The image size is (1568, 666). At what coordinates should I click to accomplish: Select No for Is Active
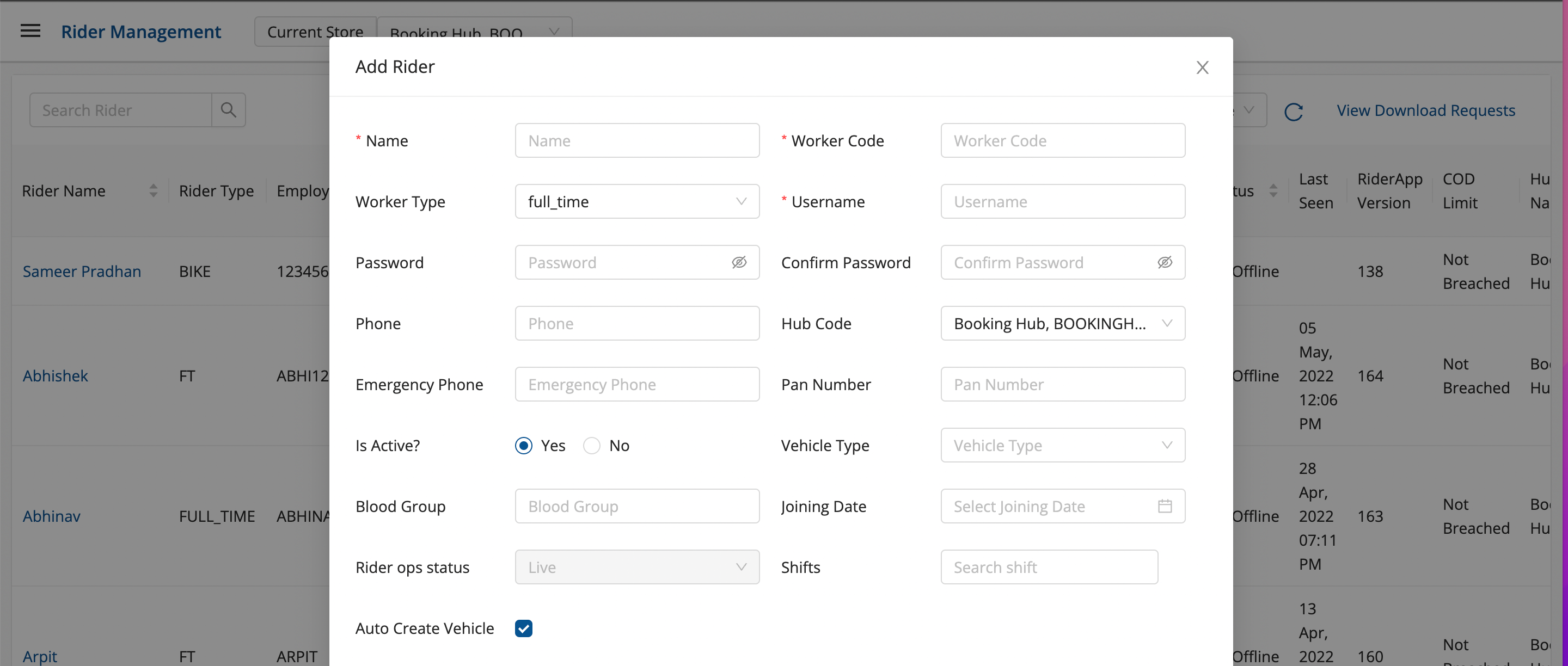(592, 445)
